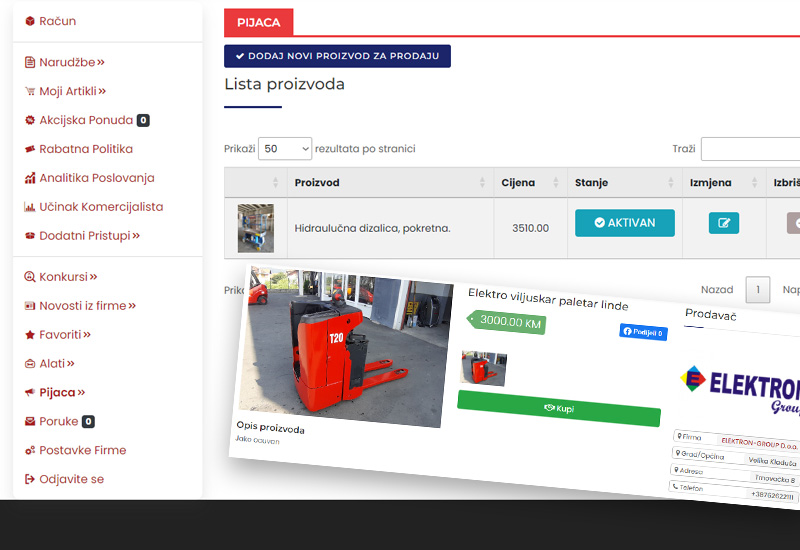Toggle the AKTIVAN status button
Viewport: 800px width, 550px height.
pyautogui.click(x=625, y=223)
